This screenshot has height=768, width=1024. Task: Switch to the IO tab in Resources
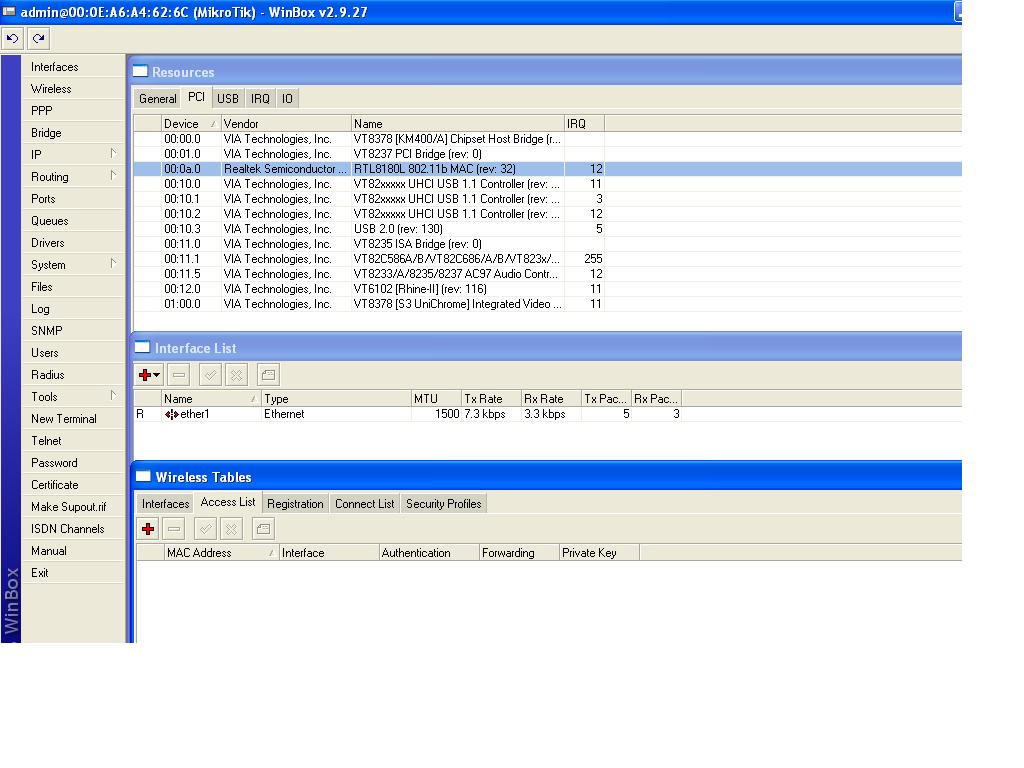[x=287, y=99]
